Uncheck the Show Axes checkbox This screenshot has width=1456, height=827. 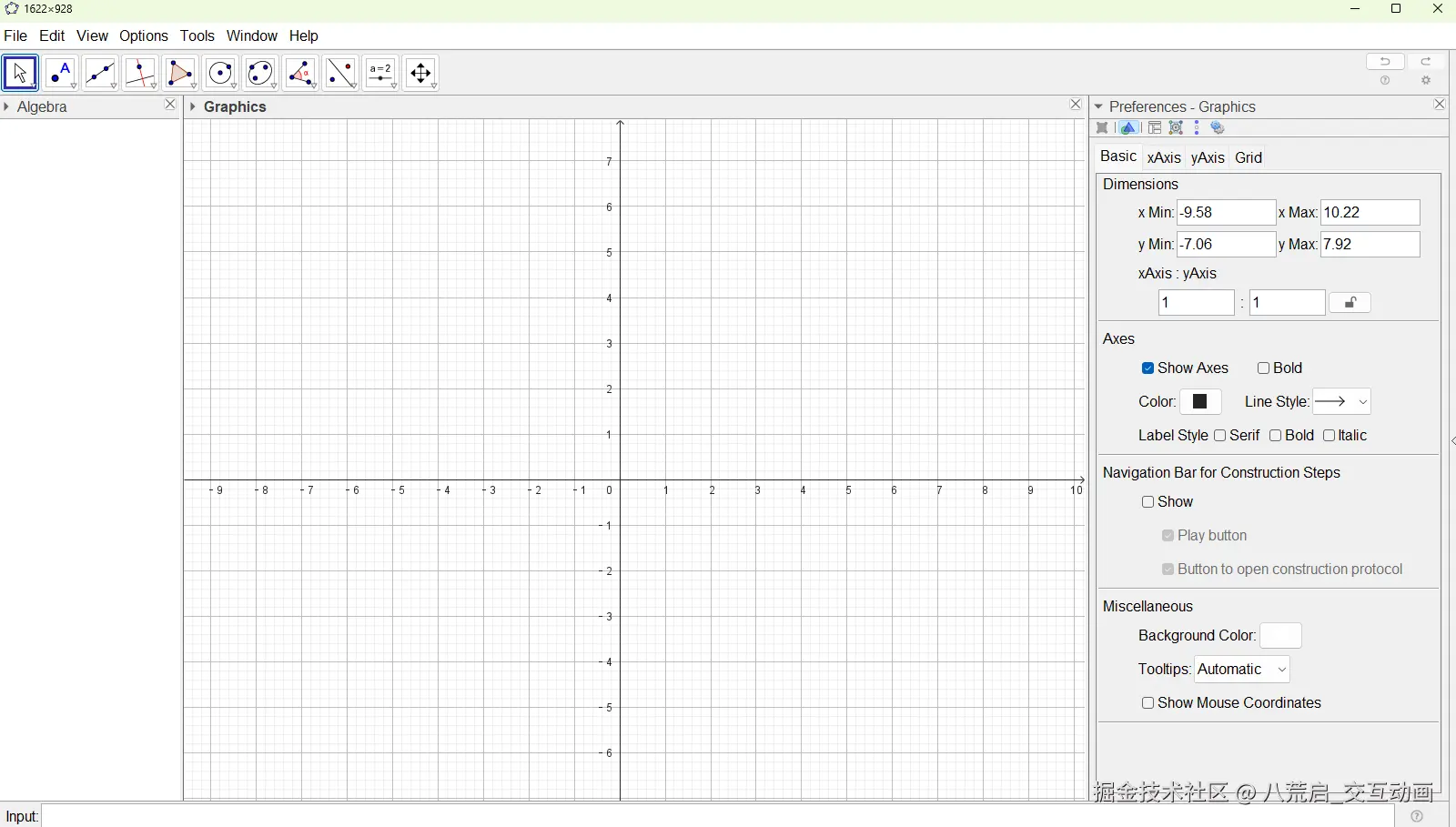[1148, 368]
